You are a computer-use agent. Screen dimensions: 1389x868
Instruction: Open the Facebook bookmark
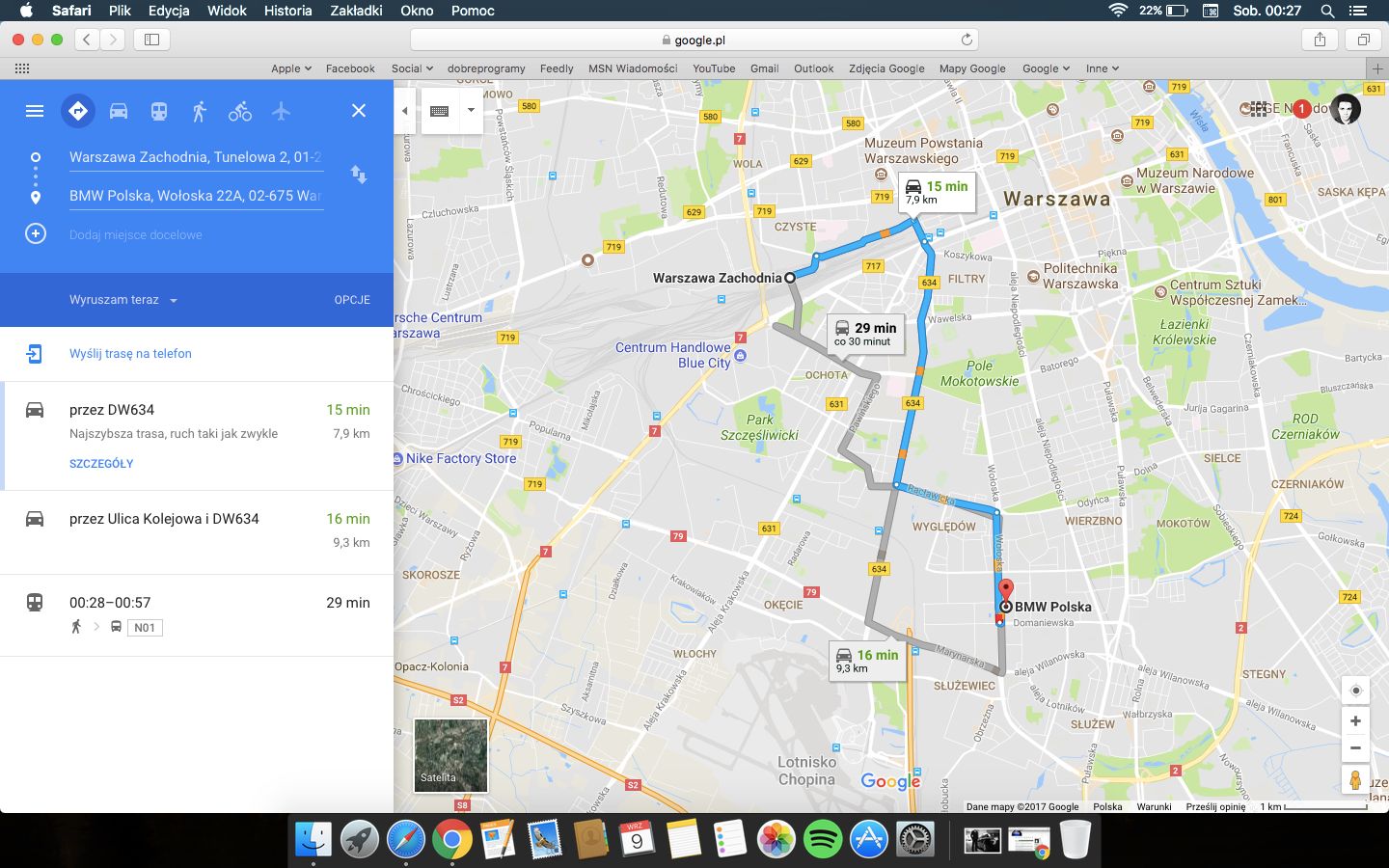coord(350,68)
